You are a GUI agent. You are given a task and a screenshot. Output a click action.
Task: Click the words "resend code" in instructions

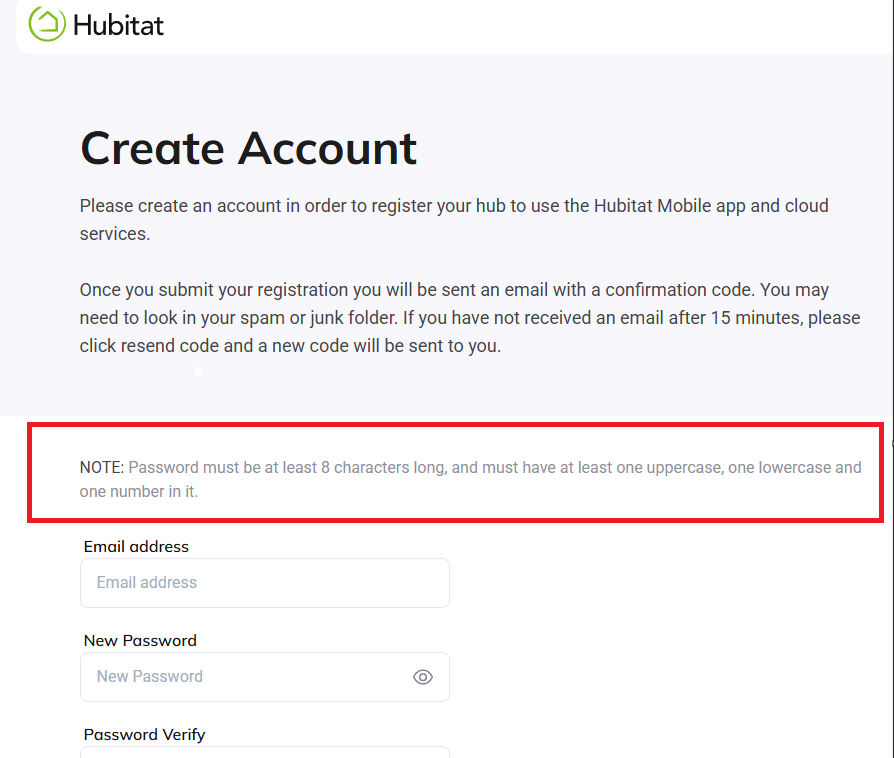coord(167,347)
